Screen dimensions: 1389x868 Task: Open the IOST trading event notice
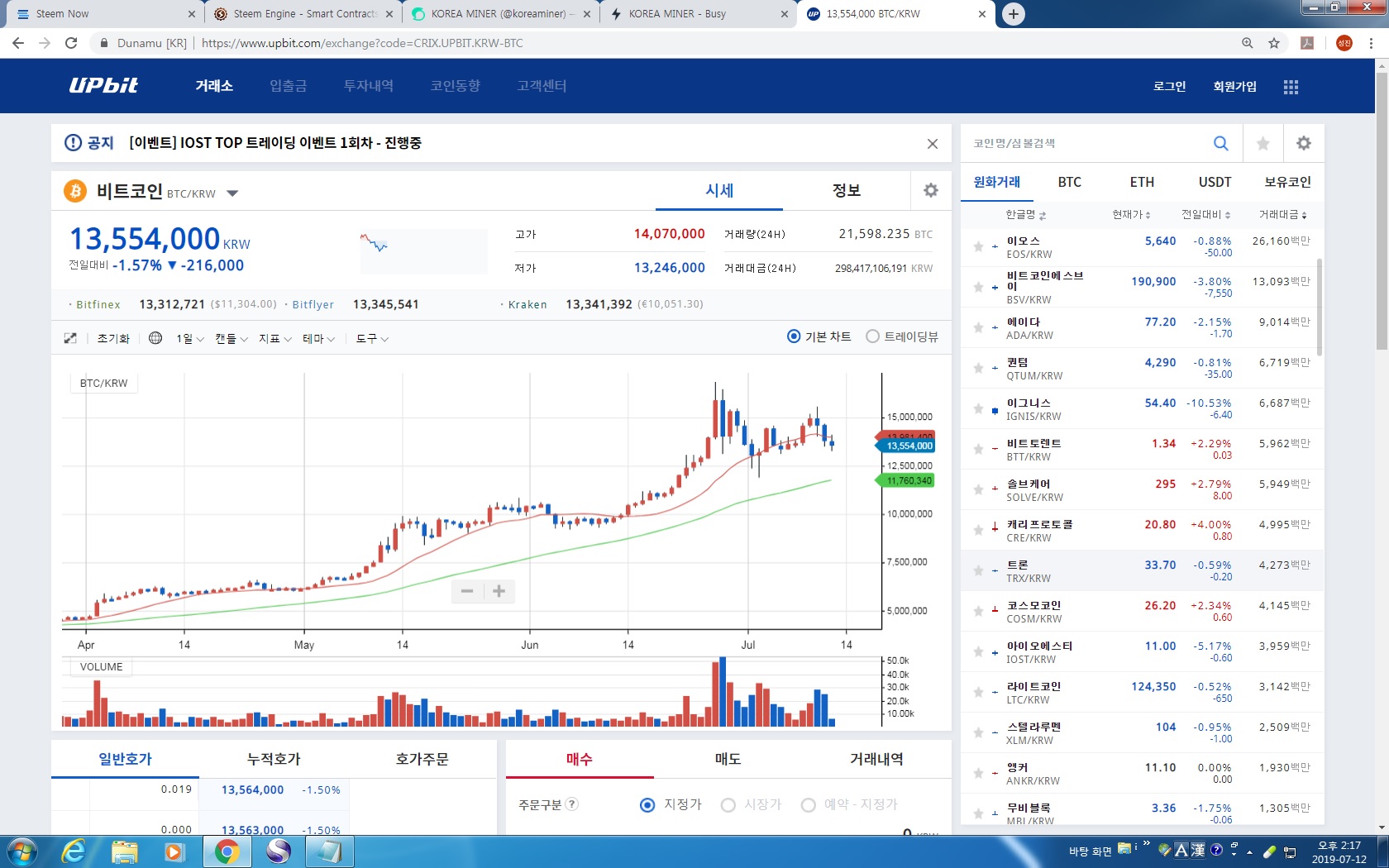[275, 143]
